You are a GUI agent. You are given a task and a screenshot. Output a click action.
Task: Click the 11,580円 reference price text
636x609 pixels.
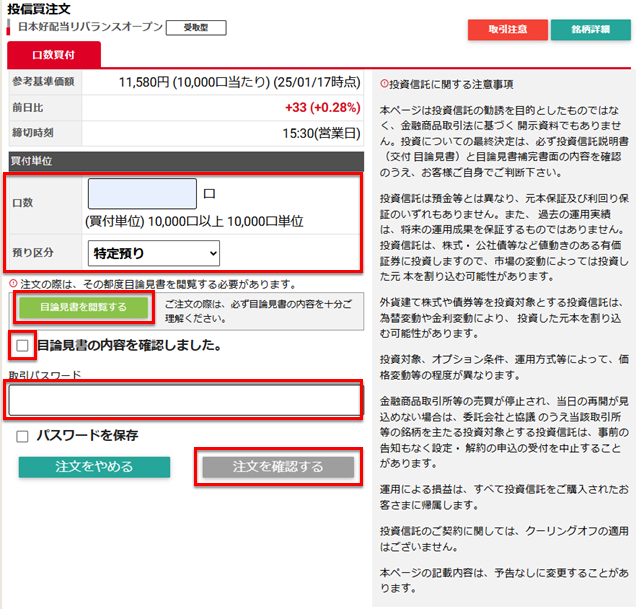pyautogui.click(x=144, y=82)
